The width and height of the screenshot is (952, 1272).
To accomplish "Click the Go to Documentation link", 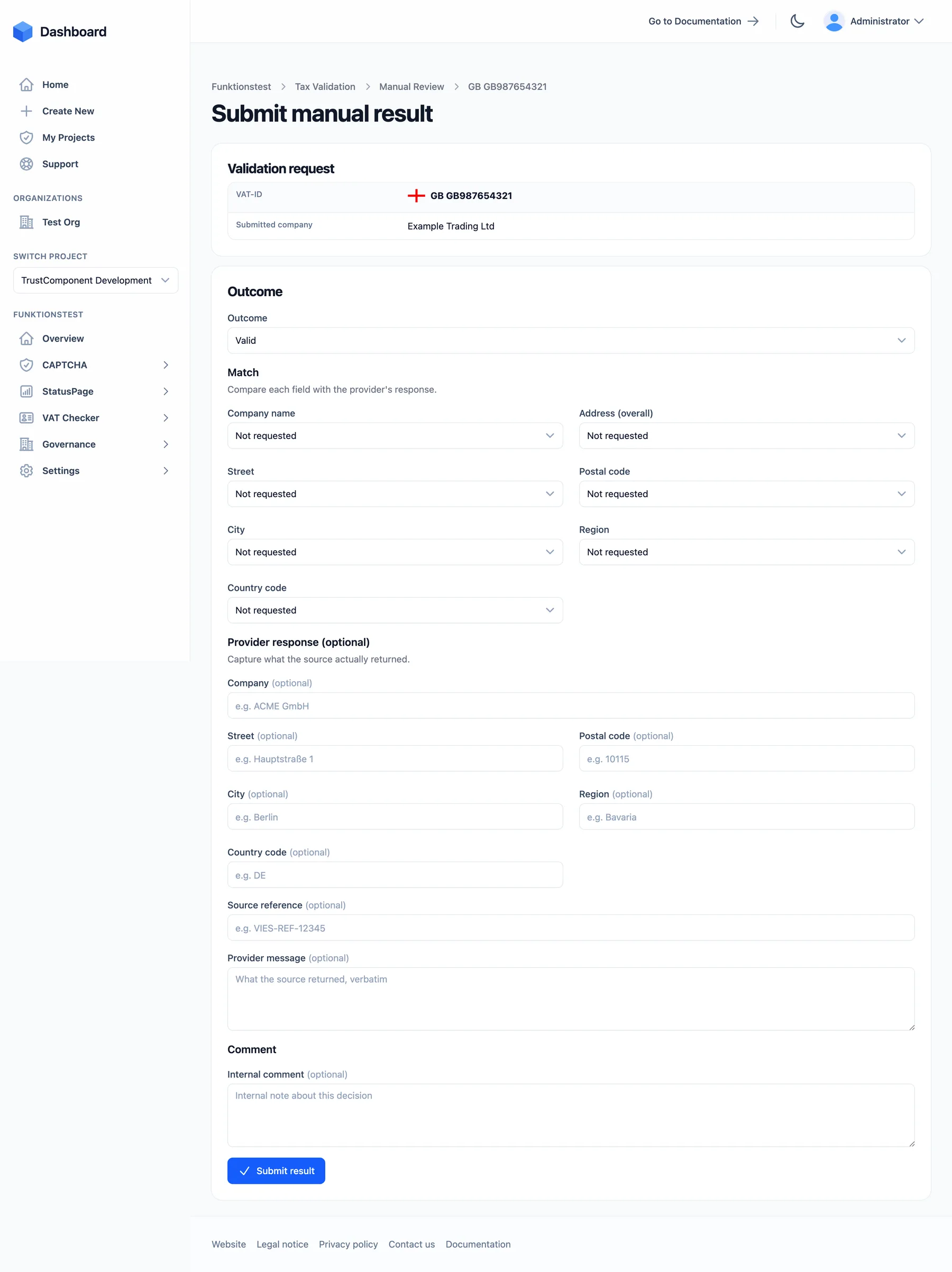I will tap(703, 21).
